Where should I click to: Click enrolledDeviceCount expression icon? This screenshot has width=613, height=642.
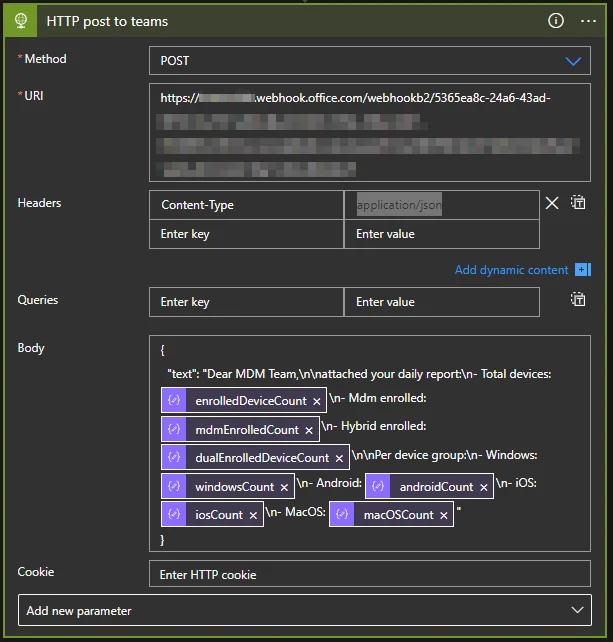pos(174,400)
